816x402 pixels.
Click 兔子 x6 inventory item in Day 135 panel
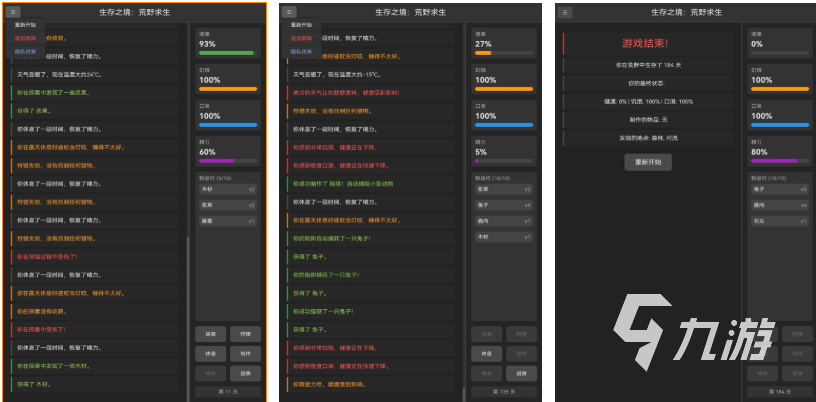[x=504, y=205]
